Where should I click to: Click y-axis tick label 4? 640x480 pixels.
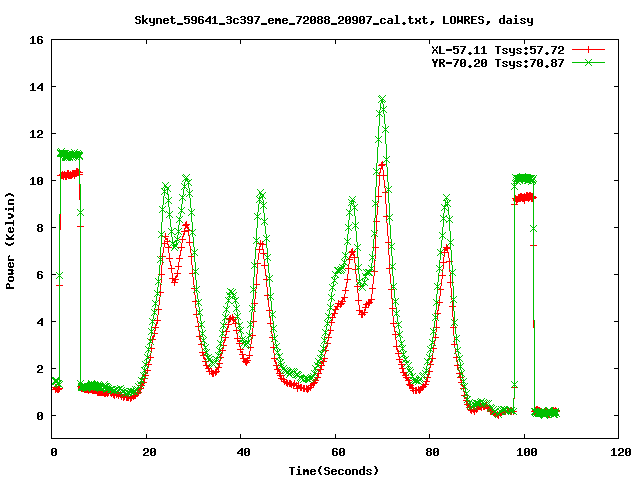click(40, 322)
